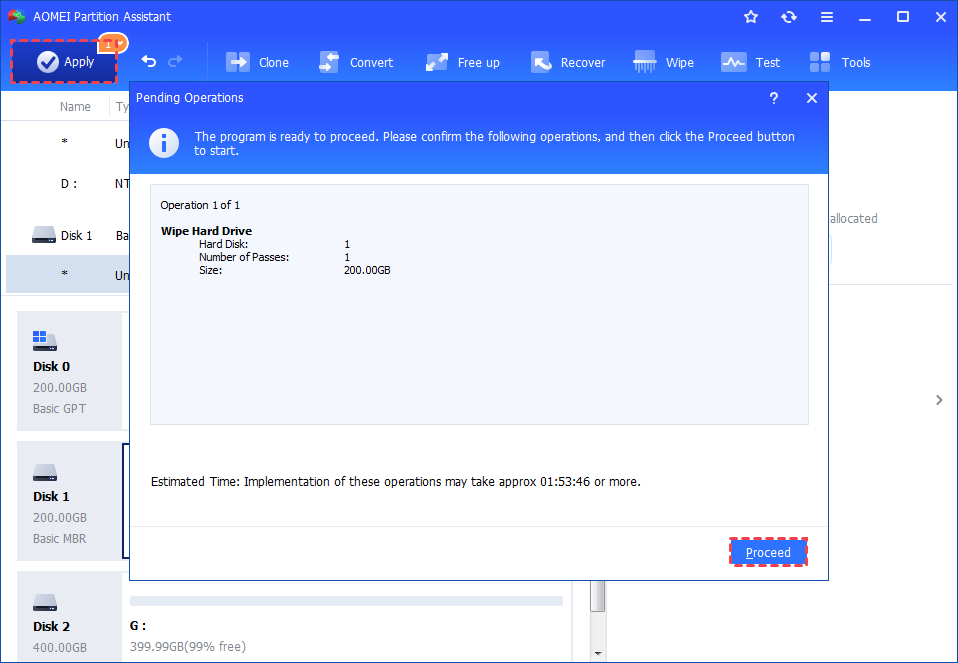958x663 pixels.
Task: Click the Operation 1 of 1 label
Action: pyautogui.click(x=200, y=205)
